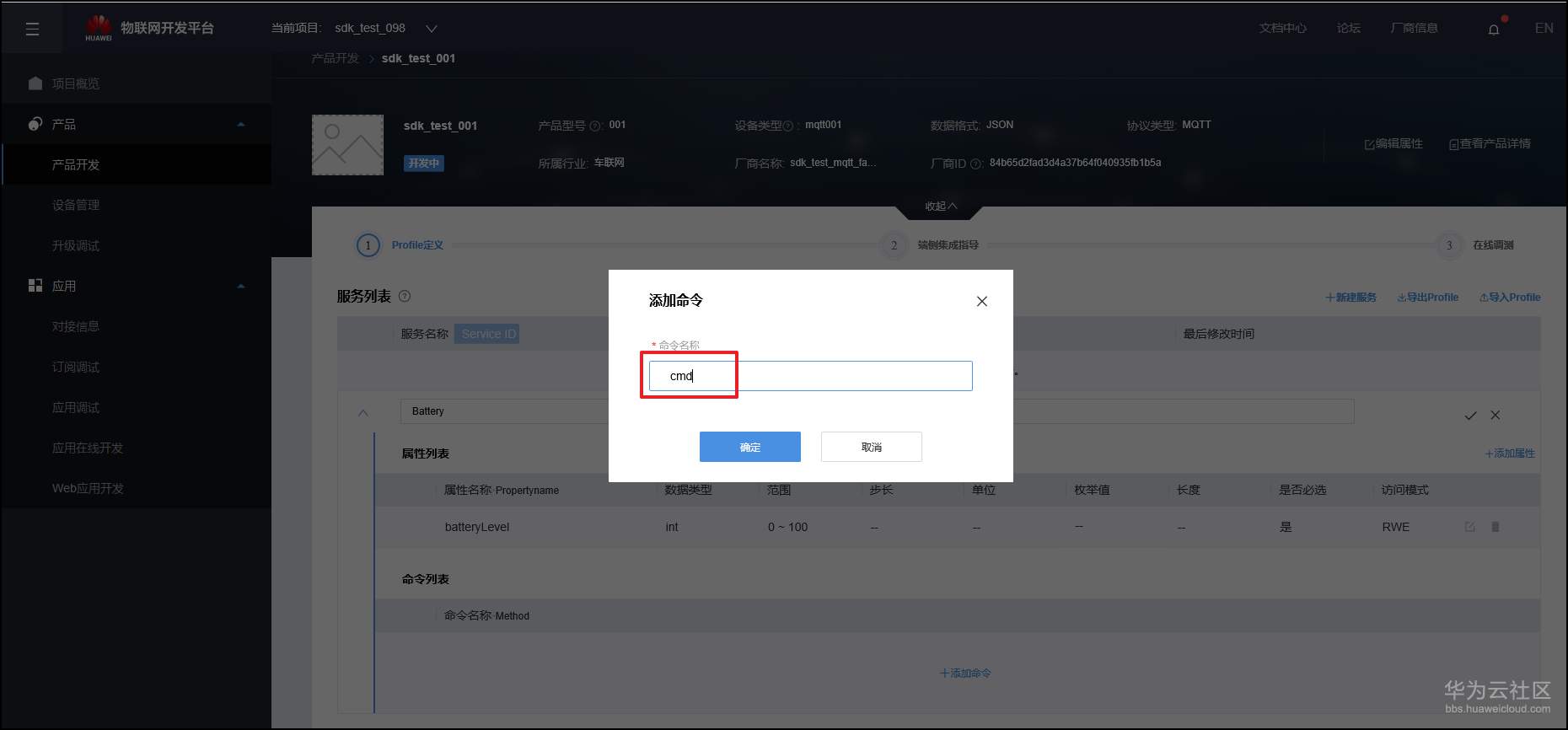Confirm with the 确定 button
Image resolution: width=1568 pixels, height=730 pixels.
point(750,447)
